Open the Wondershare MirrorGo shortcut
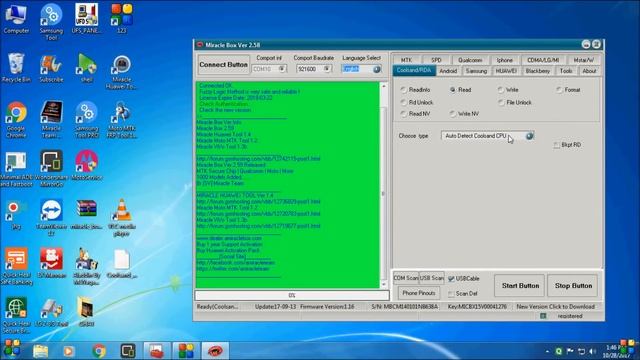Screen dimensions: 640x360 (x=51, y=169)
